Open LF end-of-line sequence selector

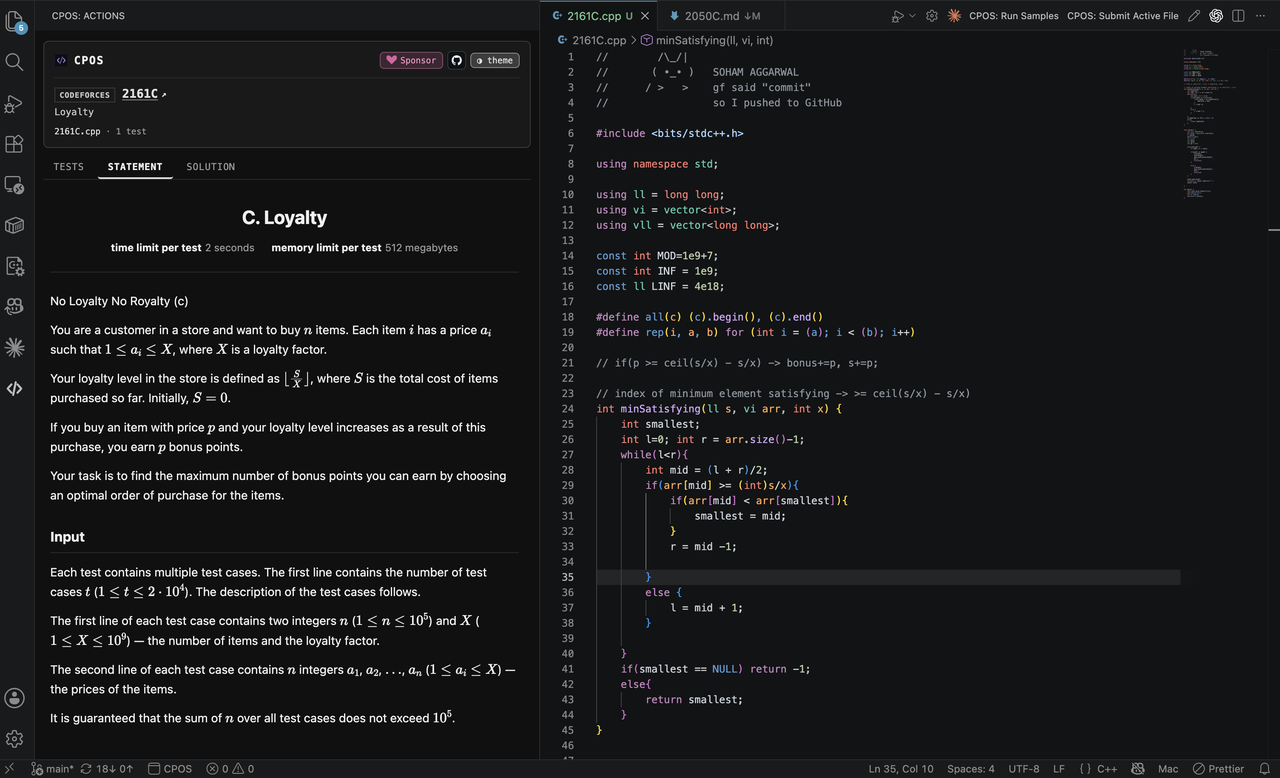point(1059,769)
